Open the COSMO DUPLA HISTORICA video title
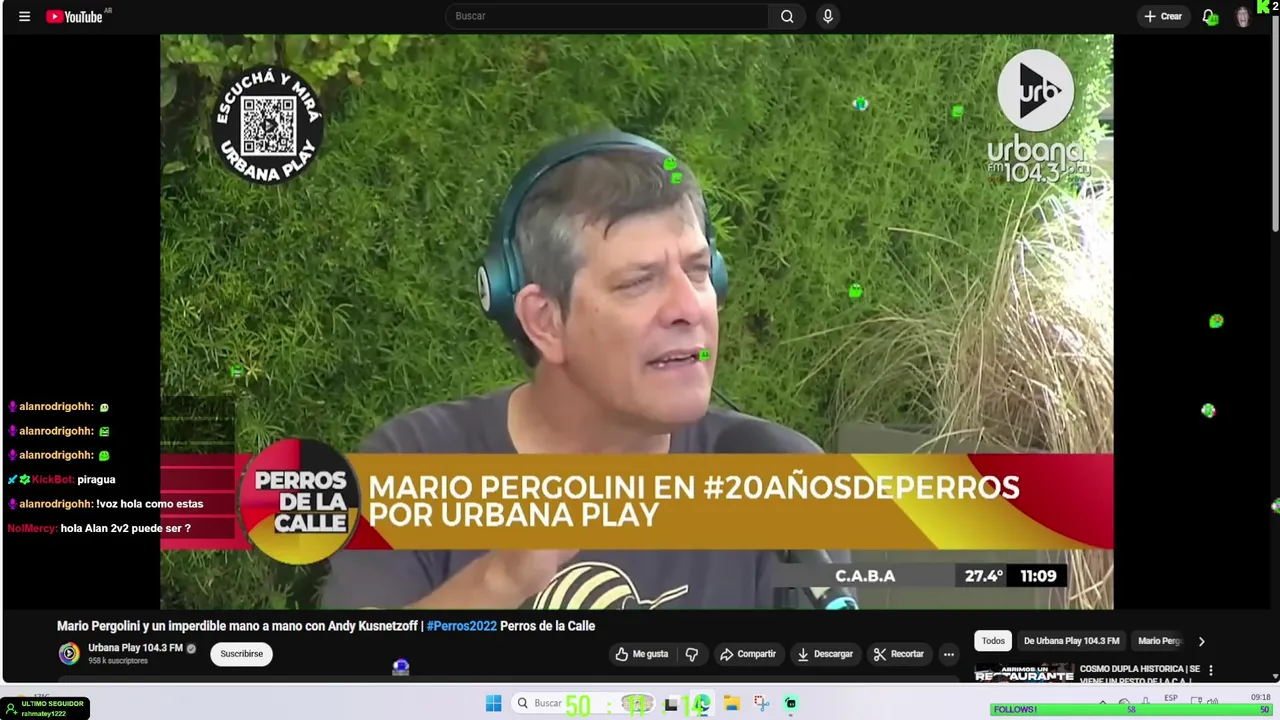Viewport: 1280px width, 720px height. click(1139, 674)
